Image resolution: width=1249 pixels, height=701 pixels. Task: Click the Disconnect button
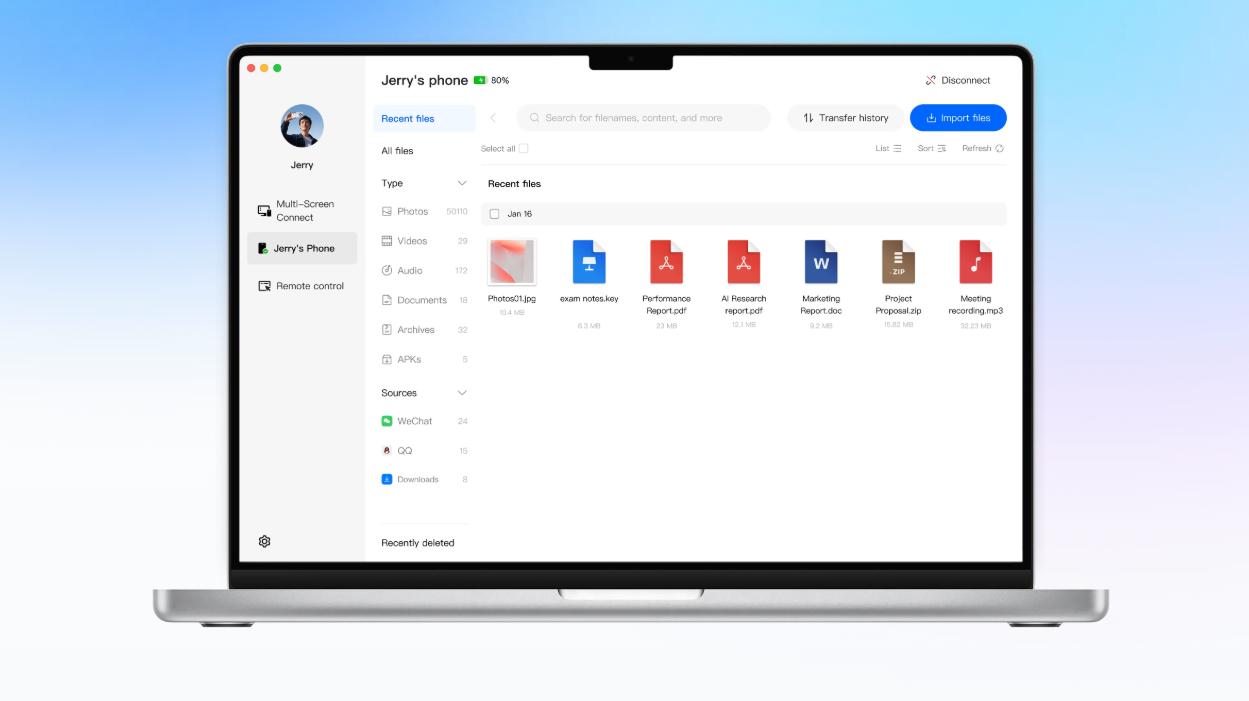(958, 80)
